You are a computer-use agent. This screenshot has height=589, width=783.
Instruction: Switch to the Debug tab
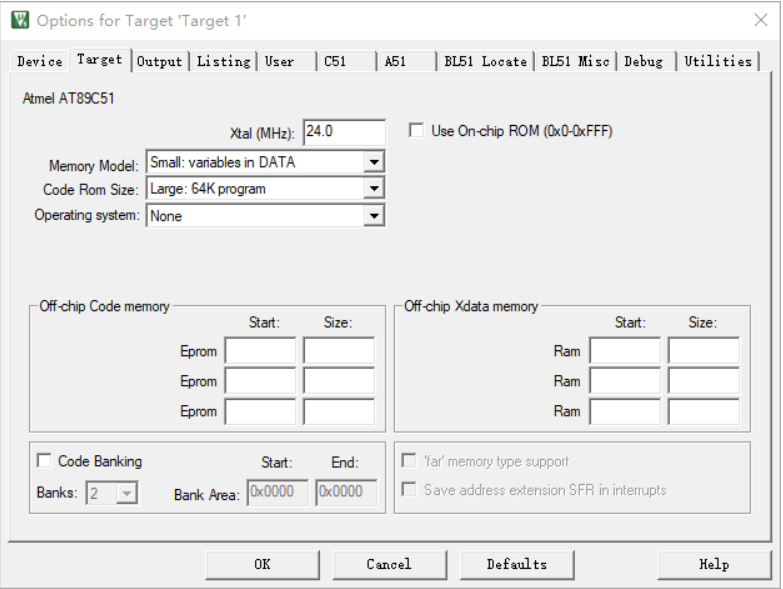coord(646,61)
